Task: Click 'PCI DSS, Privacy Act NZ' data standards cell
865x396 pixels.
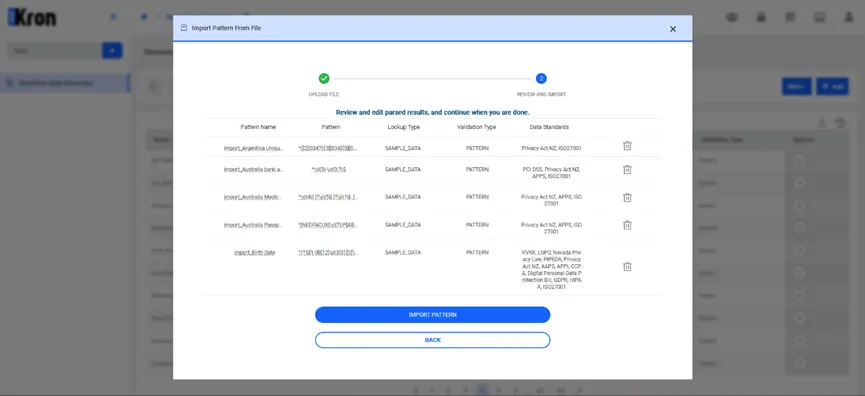Action: [x=551, y=173]
